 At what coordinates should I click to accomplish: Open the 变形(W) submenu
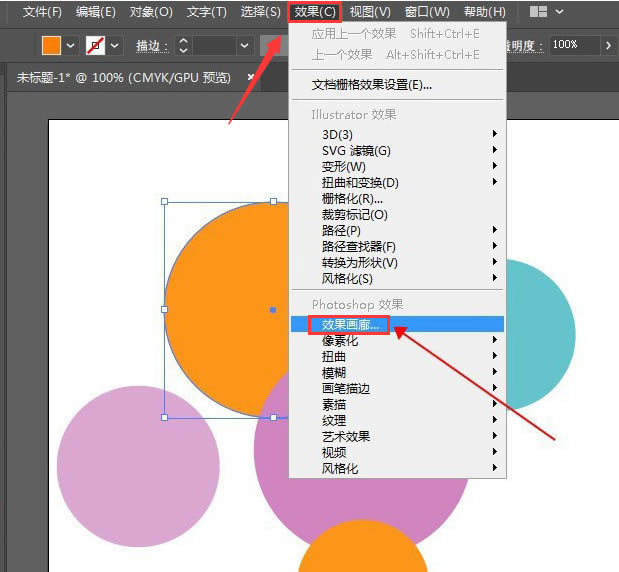(398, 166)
